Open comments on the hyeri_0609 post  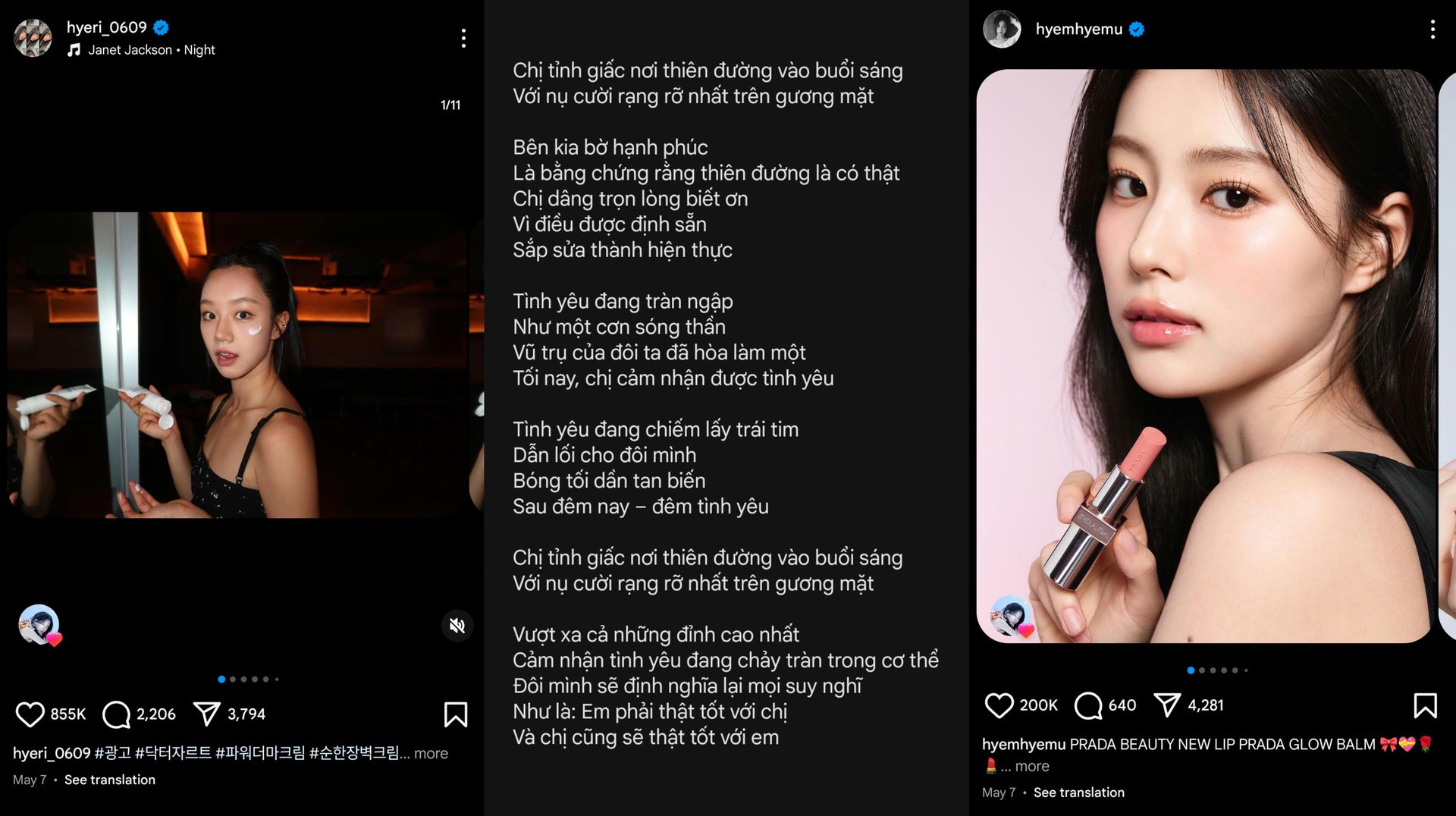117,714
